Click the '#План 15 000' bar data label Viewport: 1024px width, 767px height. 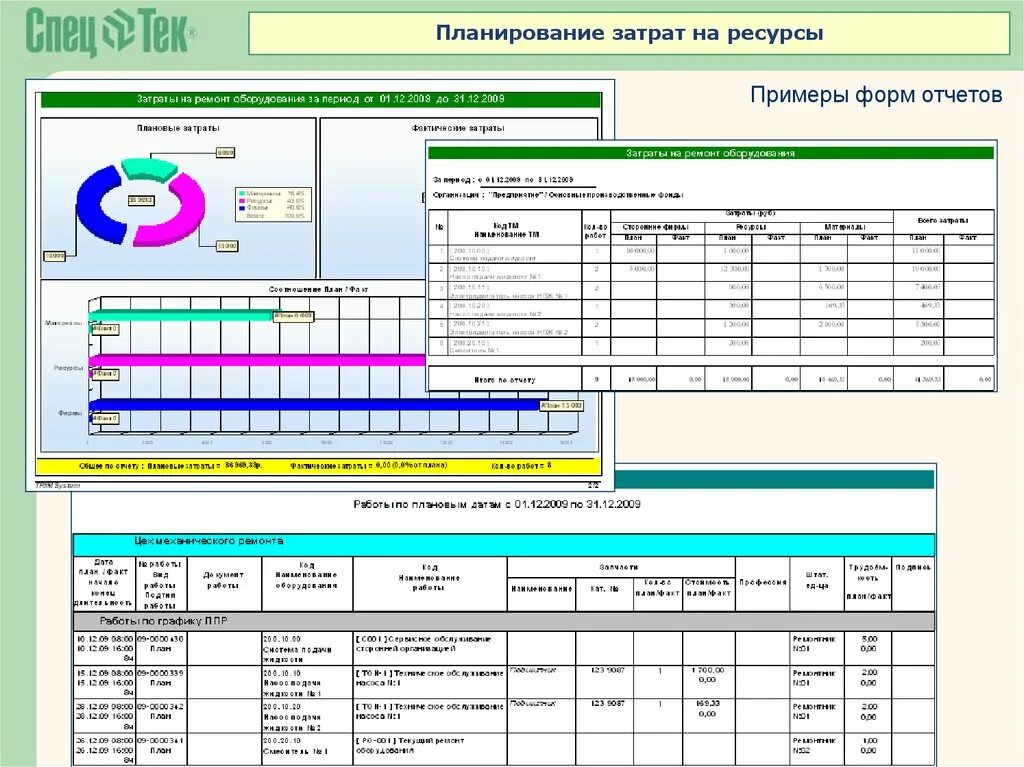(562, 406)
